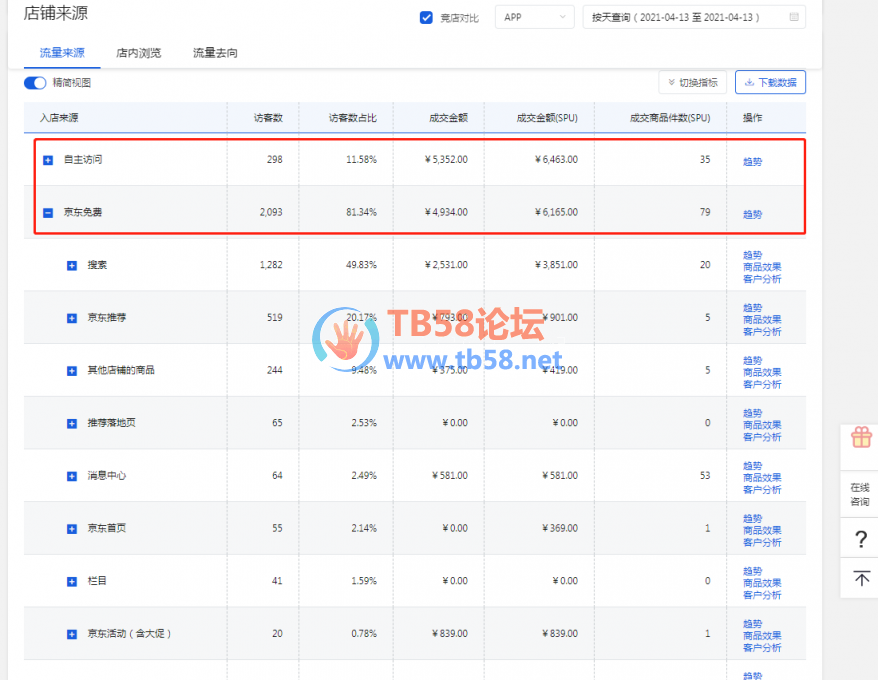Select the 2,093 visitor count cell
Screen dimensions: 878x680
pos(271,212)
